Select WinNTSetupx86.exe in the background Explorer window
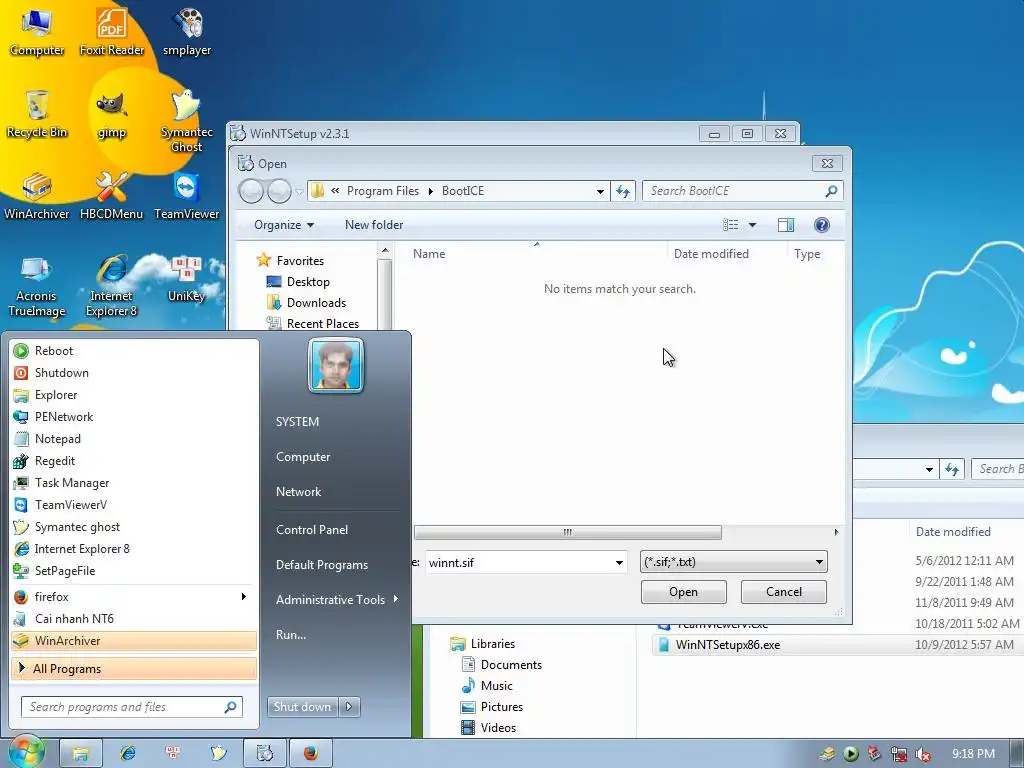Viewport: 1024px width, 768px height. [x=728, y=645]
